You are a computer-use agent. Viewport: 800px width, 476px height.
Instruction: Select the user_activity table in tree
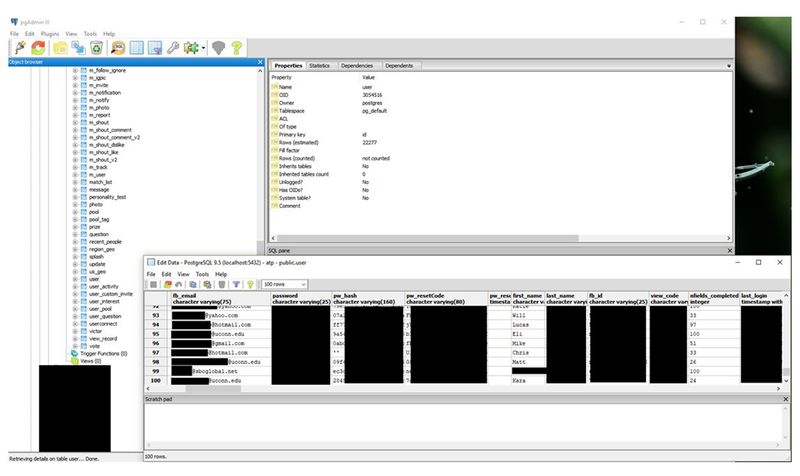pyautogui.click(x=103, y=285)
